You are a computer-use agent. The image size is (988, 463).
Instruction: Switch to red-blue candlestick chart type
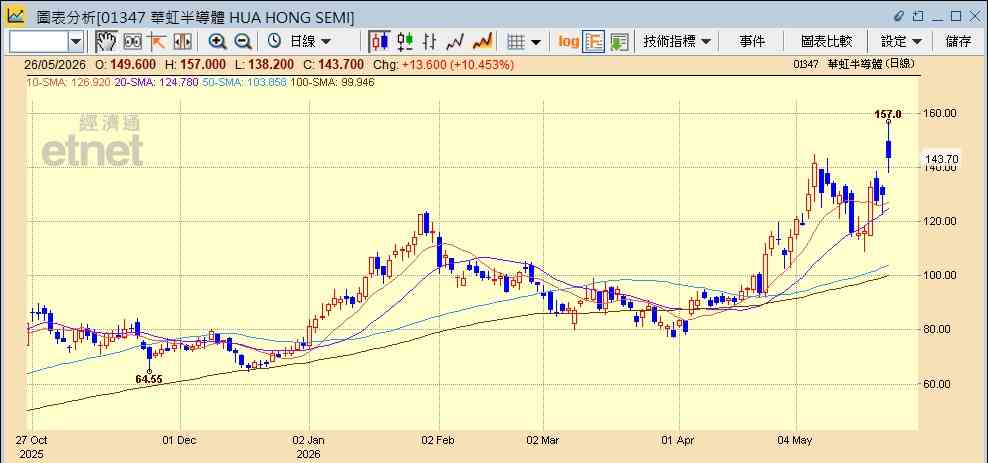tap(379, 42)
